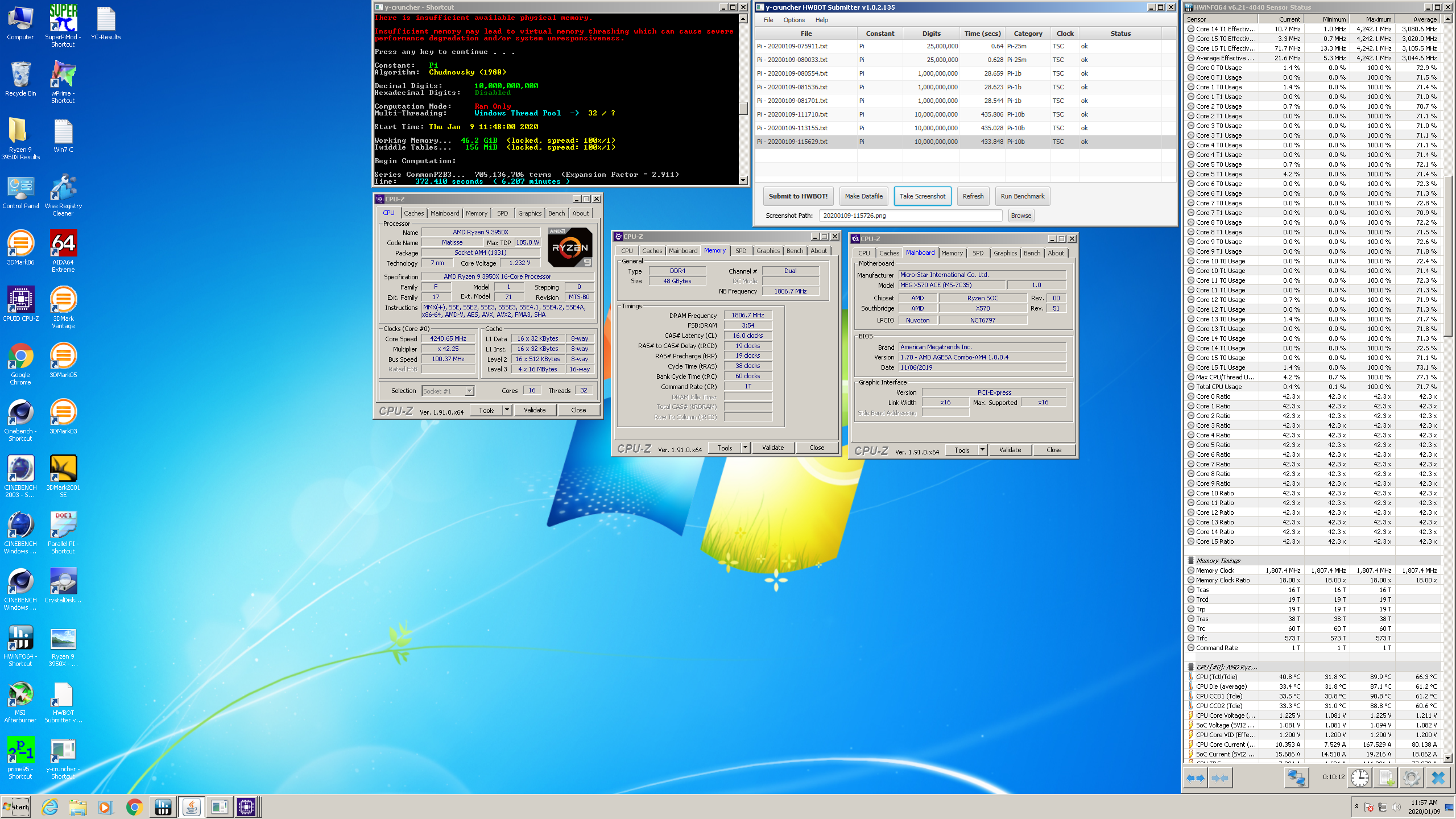Click Make Datafile button
The height and width of the screenshot is (819, 1456).
(864, 196)
